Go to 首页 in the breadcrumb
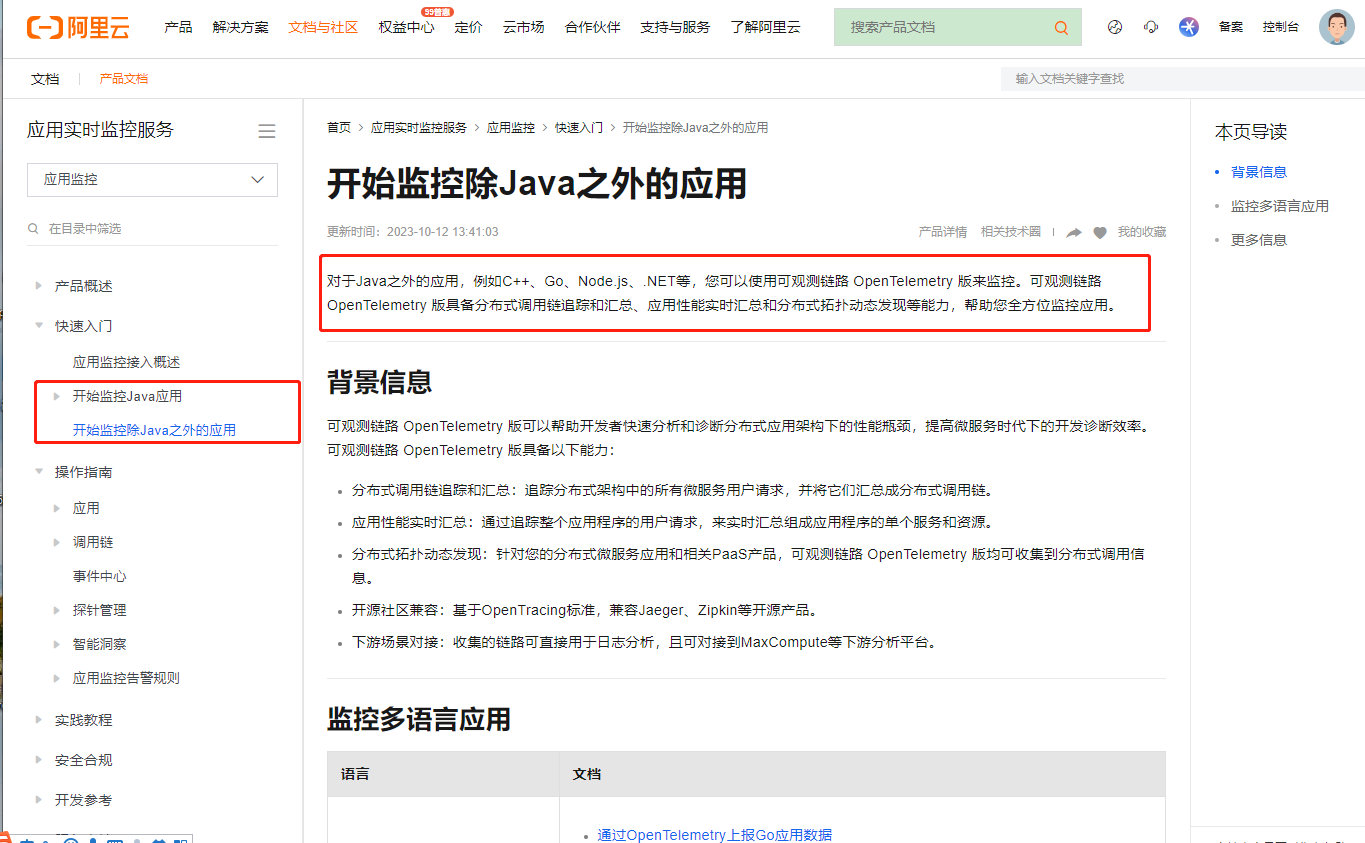 coord(339,128)
